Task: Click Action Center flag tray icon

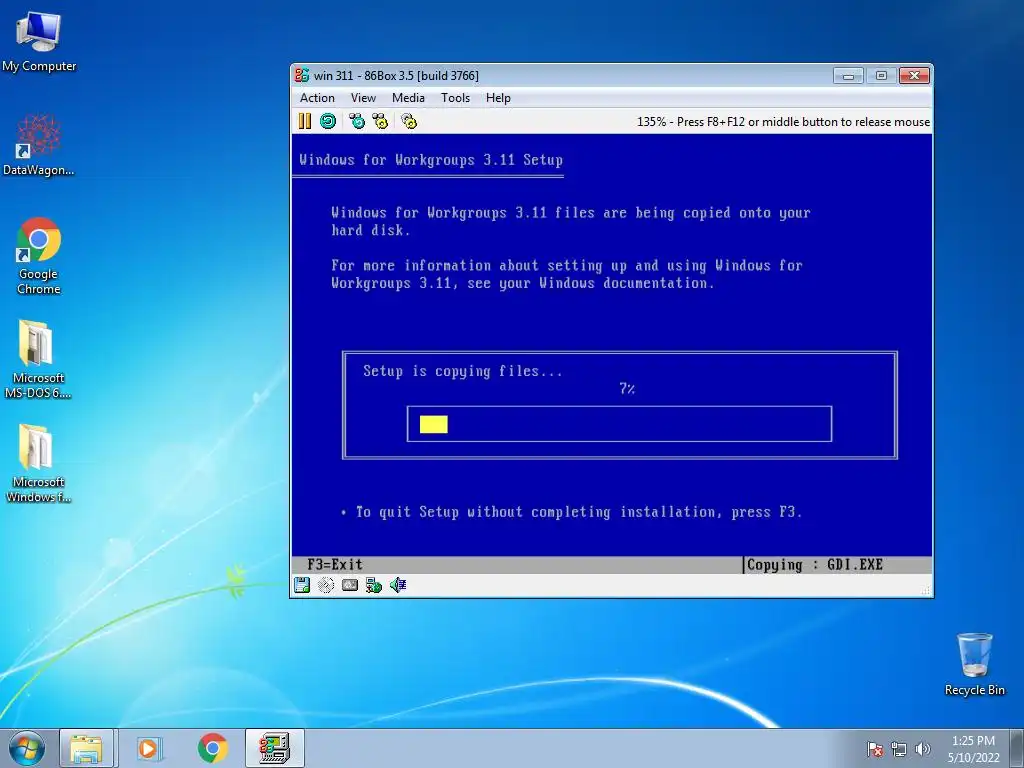Action: tap(875, 749)
